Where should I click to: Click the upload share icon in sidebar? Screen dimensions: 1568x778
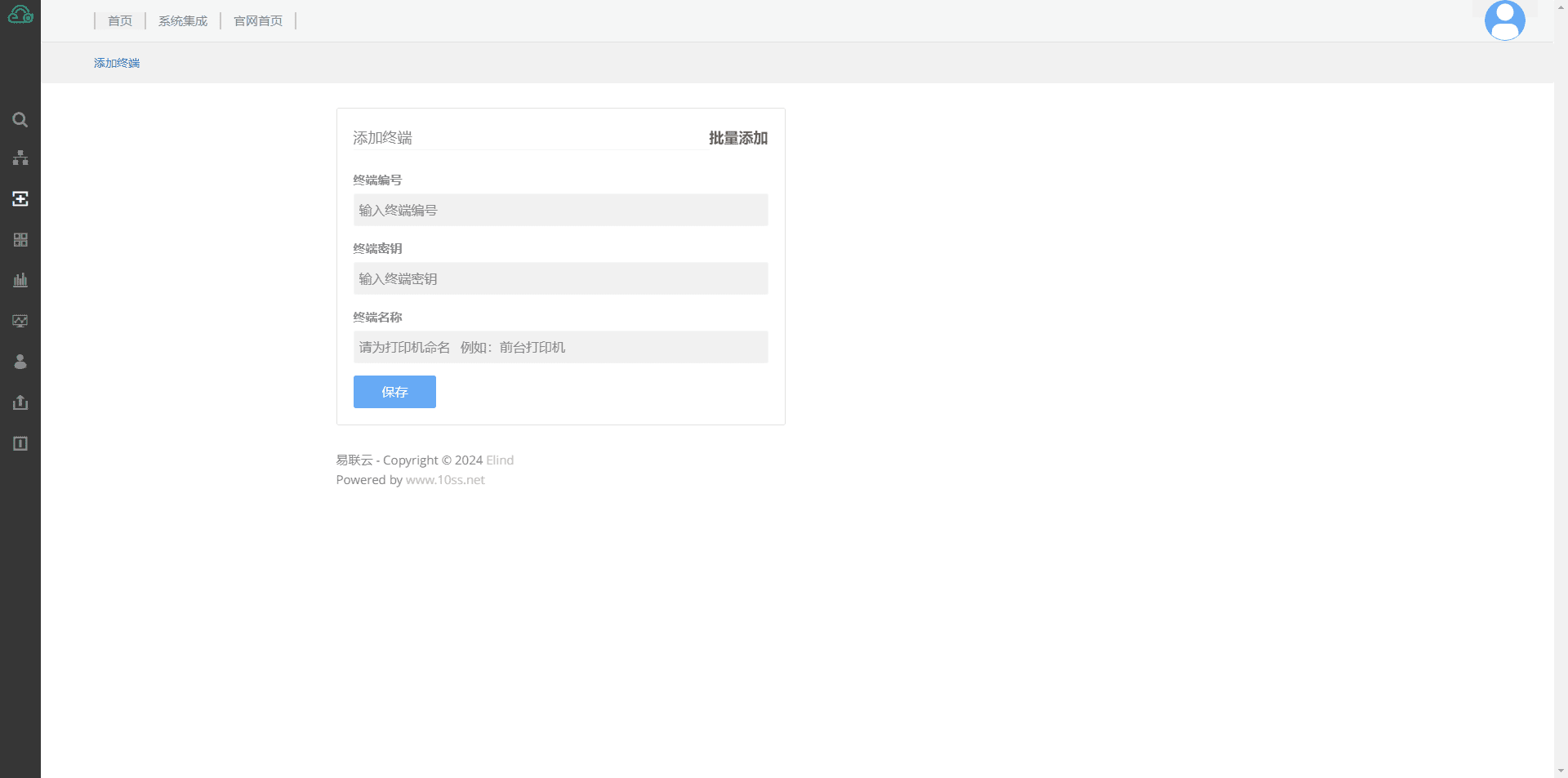click(x=20, y=402)
